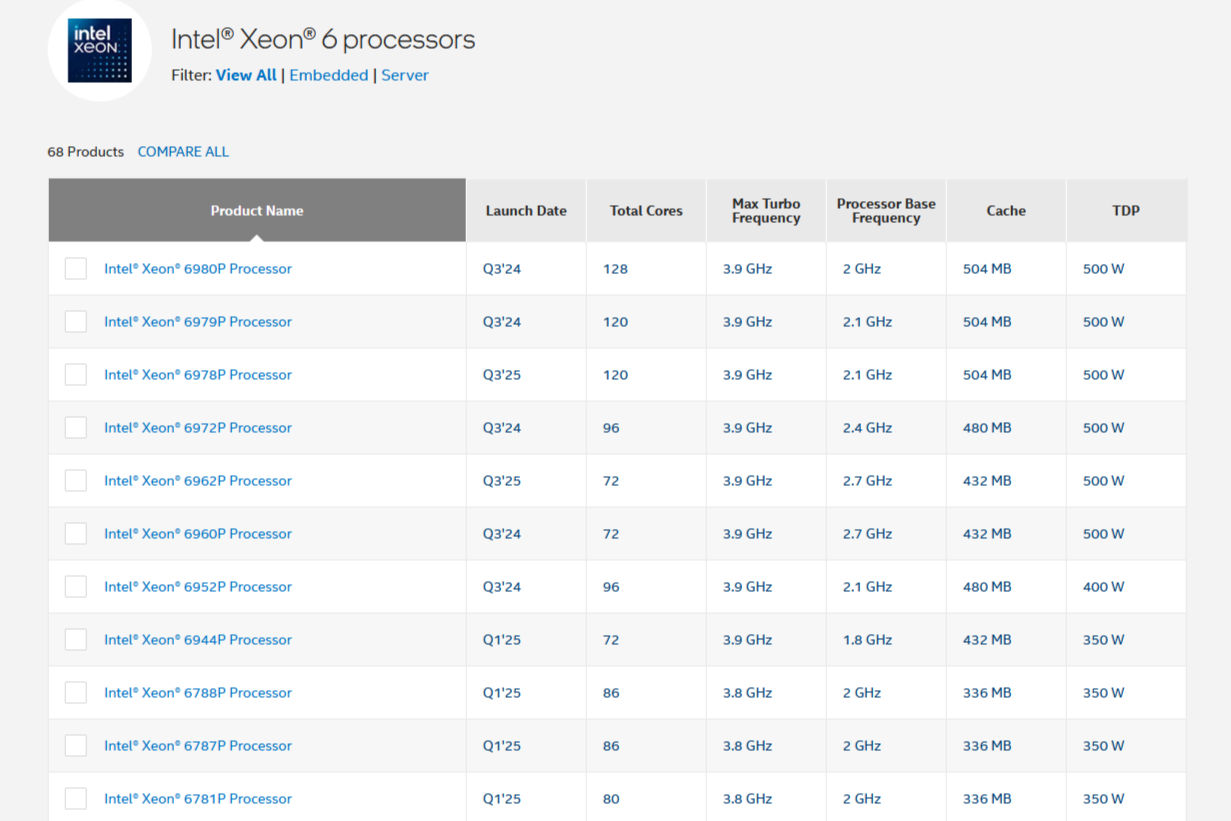1231x821 pixels.
Task: Sort the table by Total Cores
Action: tap(645, 210)
